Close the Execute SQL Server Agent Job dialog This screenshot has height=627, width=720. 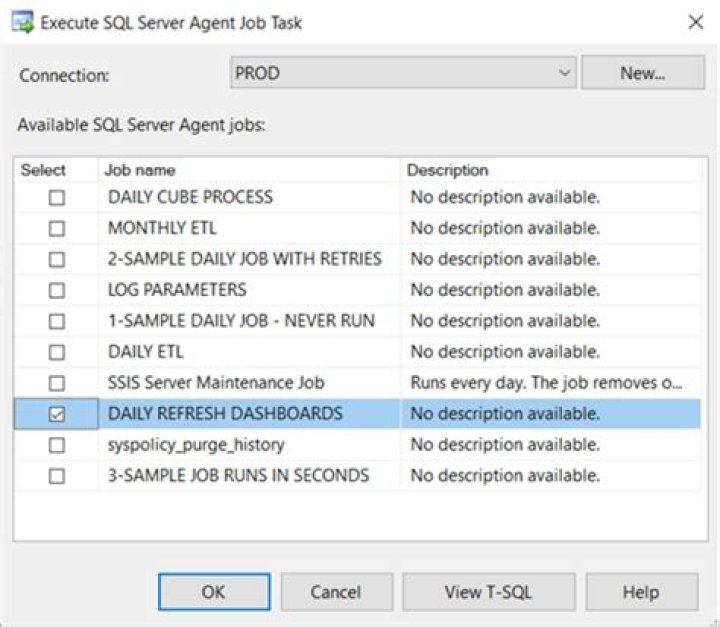pyautogui.click(x=695, y=22)
